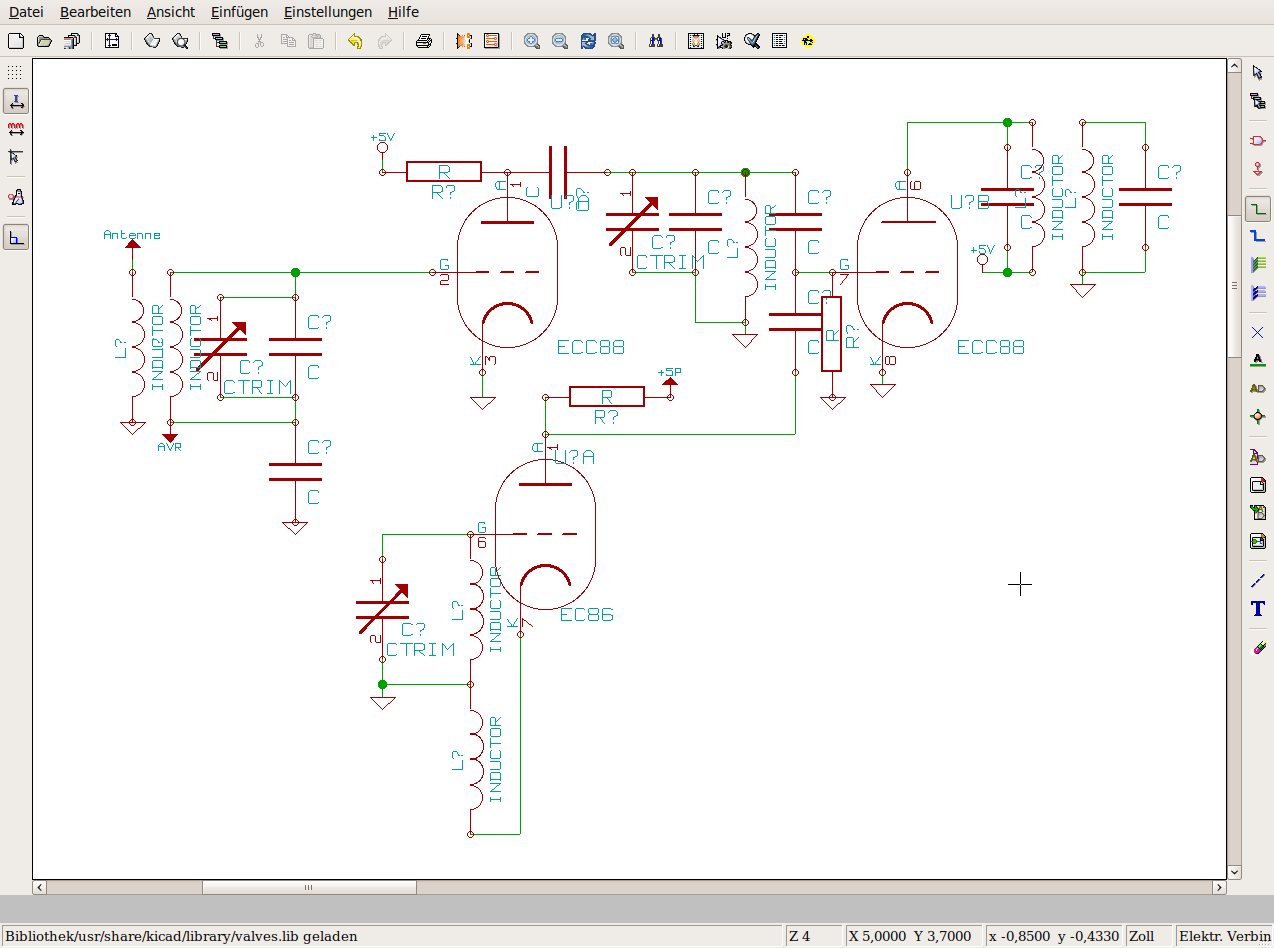Select the Place Bus tool

click(x=1258, y=236)
